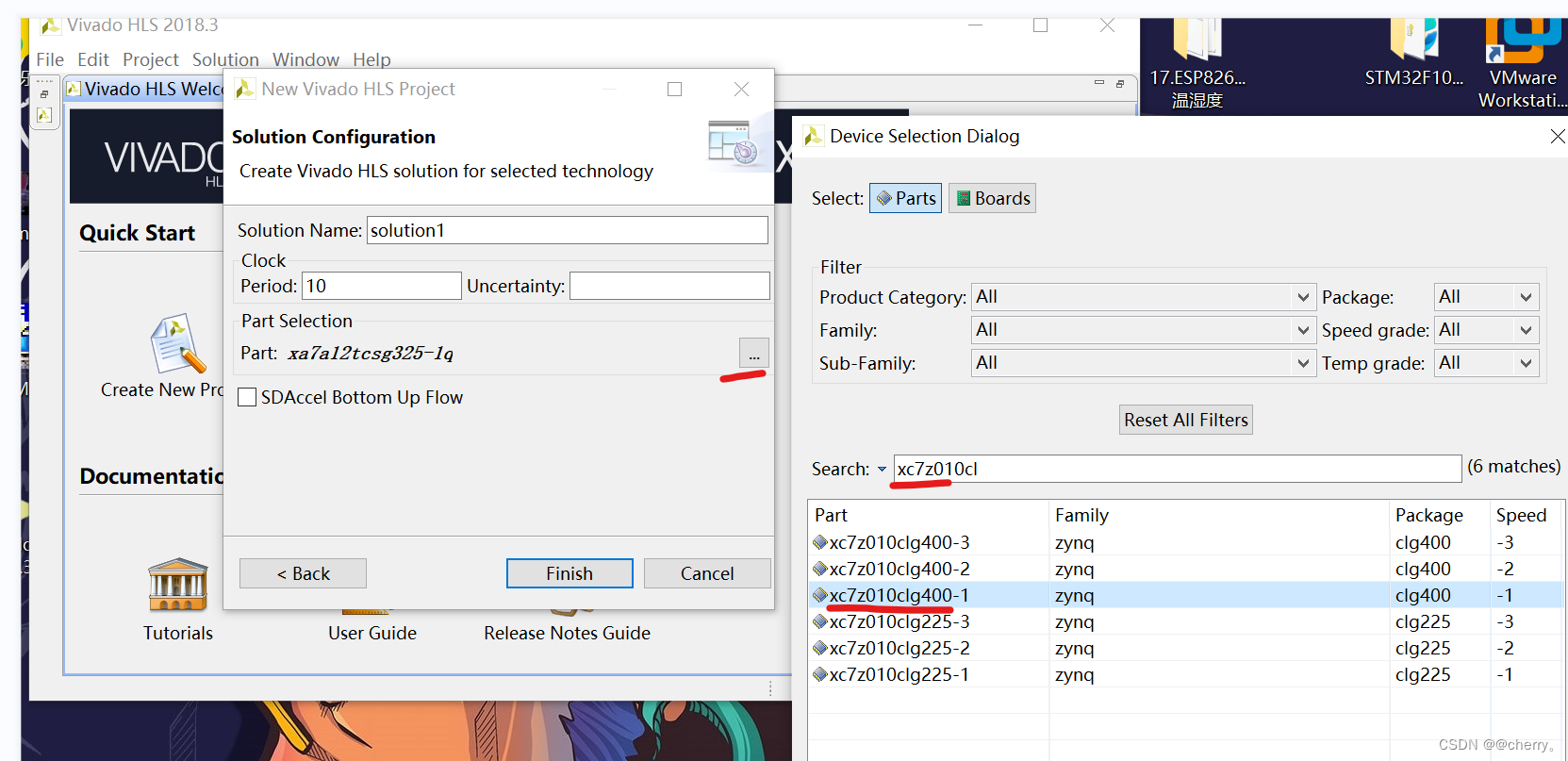Open the 17.ESP826 desktop folder
The height and width of the screenshot is (761, 1568).
(1197, 61)
